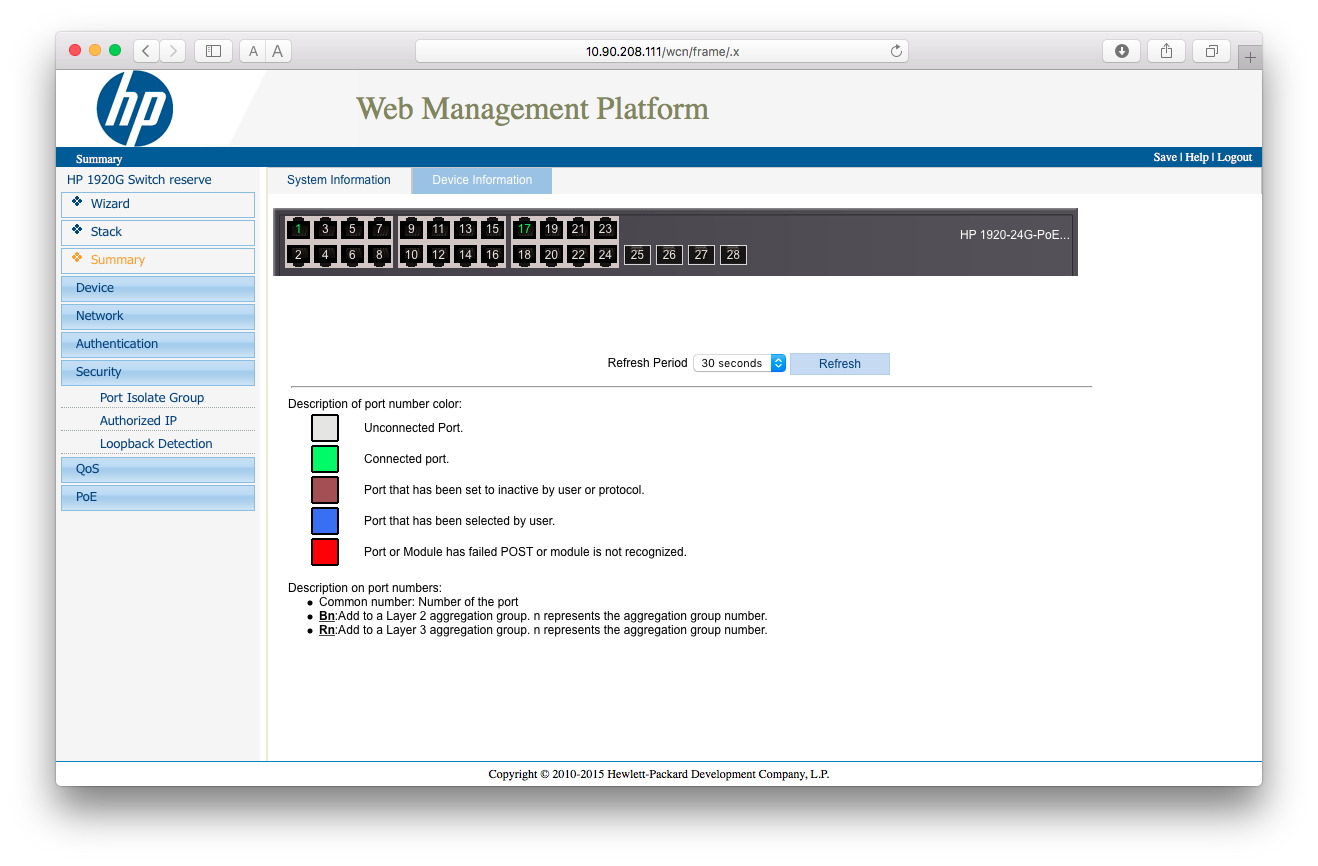Toggle Safari sidebar button
This screenshot has width=1318, height=866.
(213, 51)
